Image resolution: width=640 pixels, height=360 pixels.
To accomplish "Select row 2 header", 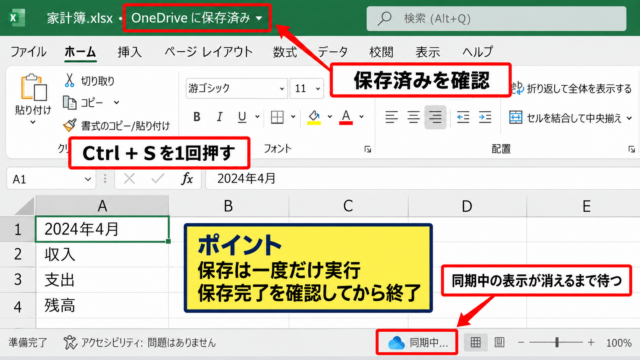I will (18, 254).
